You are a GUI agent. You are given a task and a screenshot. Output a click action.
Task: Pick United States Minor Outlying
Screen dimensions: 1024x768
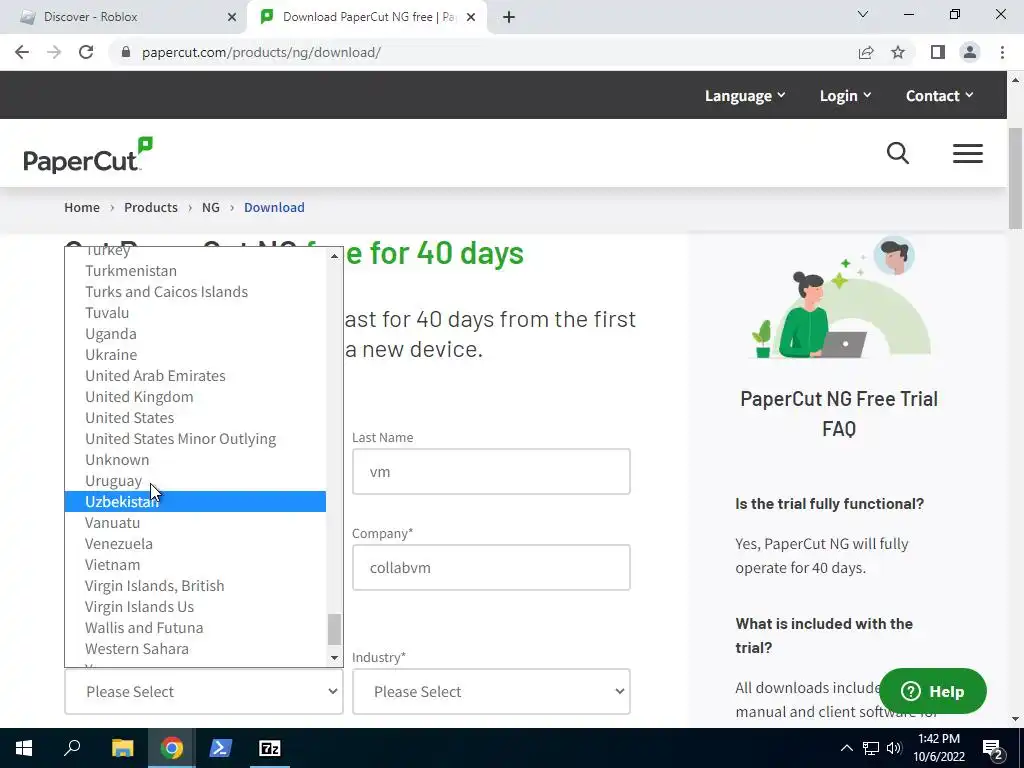coord(195,439)
